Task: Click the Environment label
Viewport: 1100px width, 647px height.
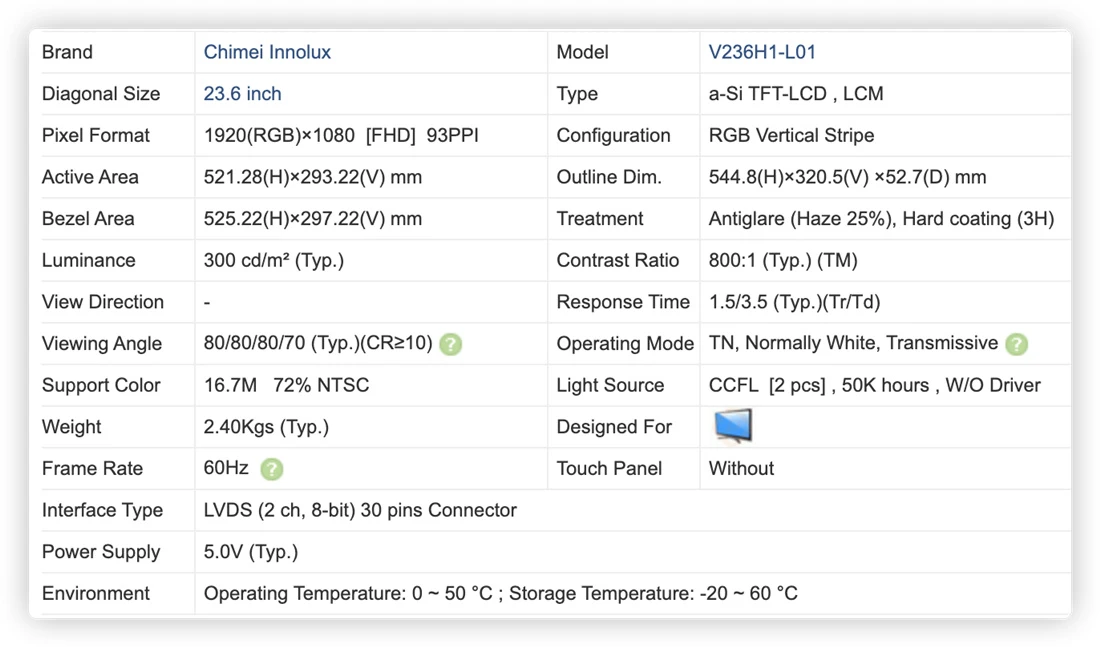Action: point(95,594)
